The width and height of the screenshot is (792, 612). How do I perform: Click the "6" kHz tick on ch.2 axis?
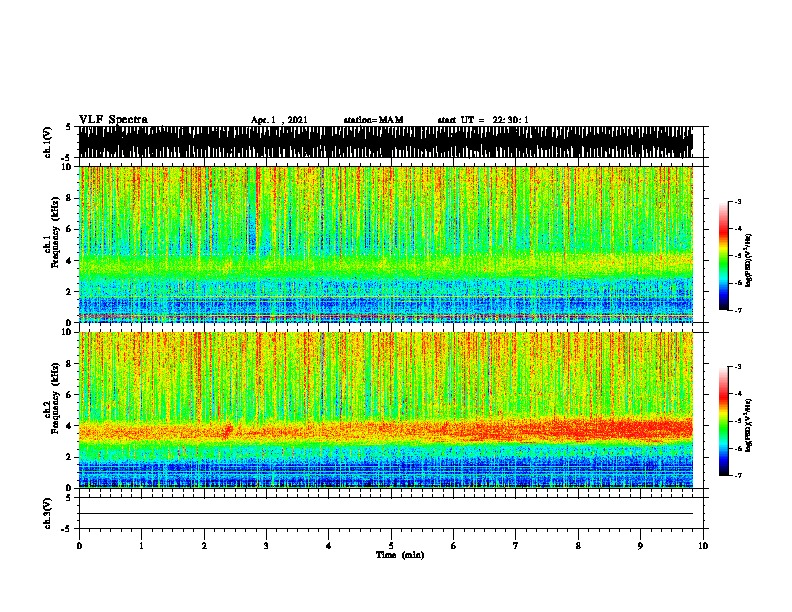point(70,394)
